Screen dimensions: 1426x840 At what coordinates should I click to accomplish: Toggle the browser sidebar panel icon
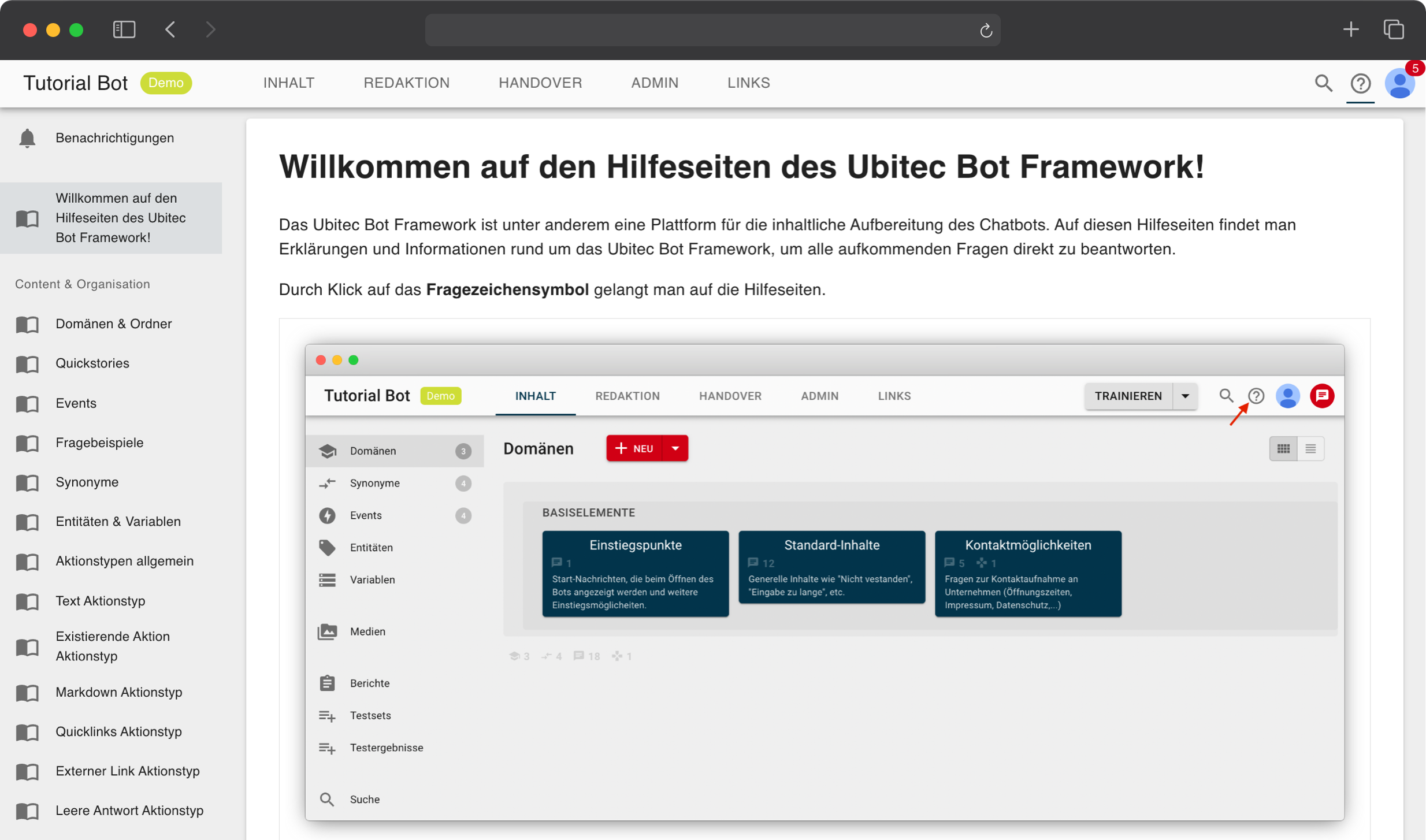pos(124,29)
